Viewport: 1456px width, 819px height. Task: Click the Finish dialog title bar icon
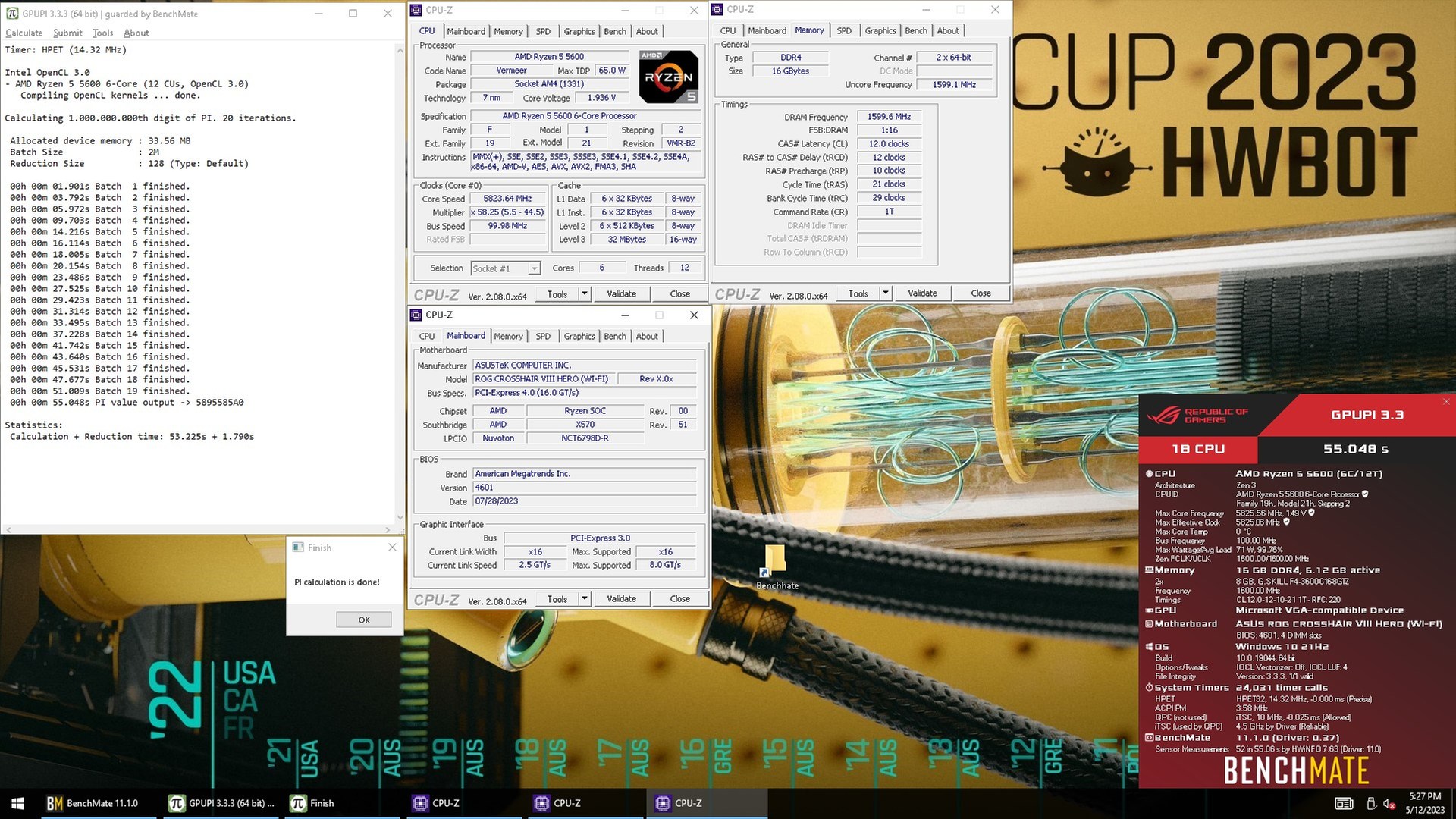297,548
